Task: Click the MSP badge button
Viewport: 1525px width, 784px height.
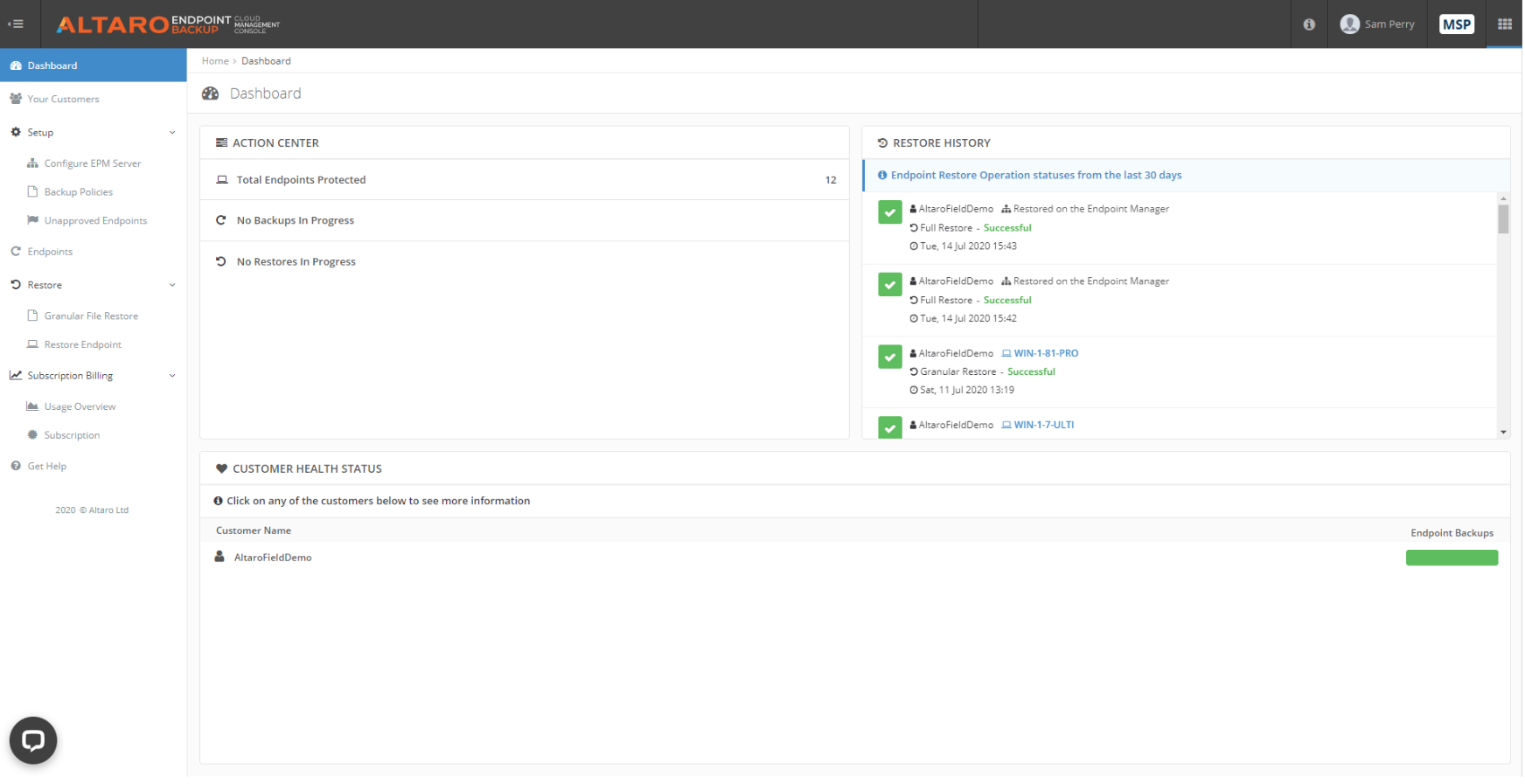Action: [x=1457, y=24]
